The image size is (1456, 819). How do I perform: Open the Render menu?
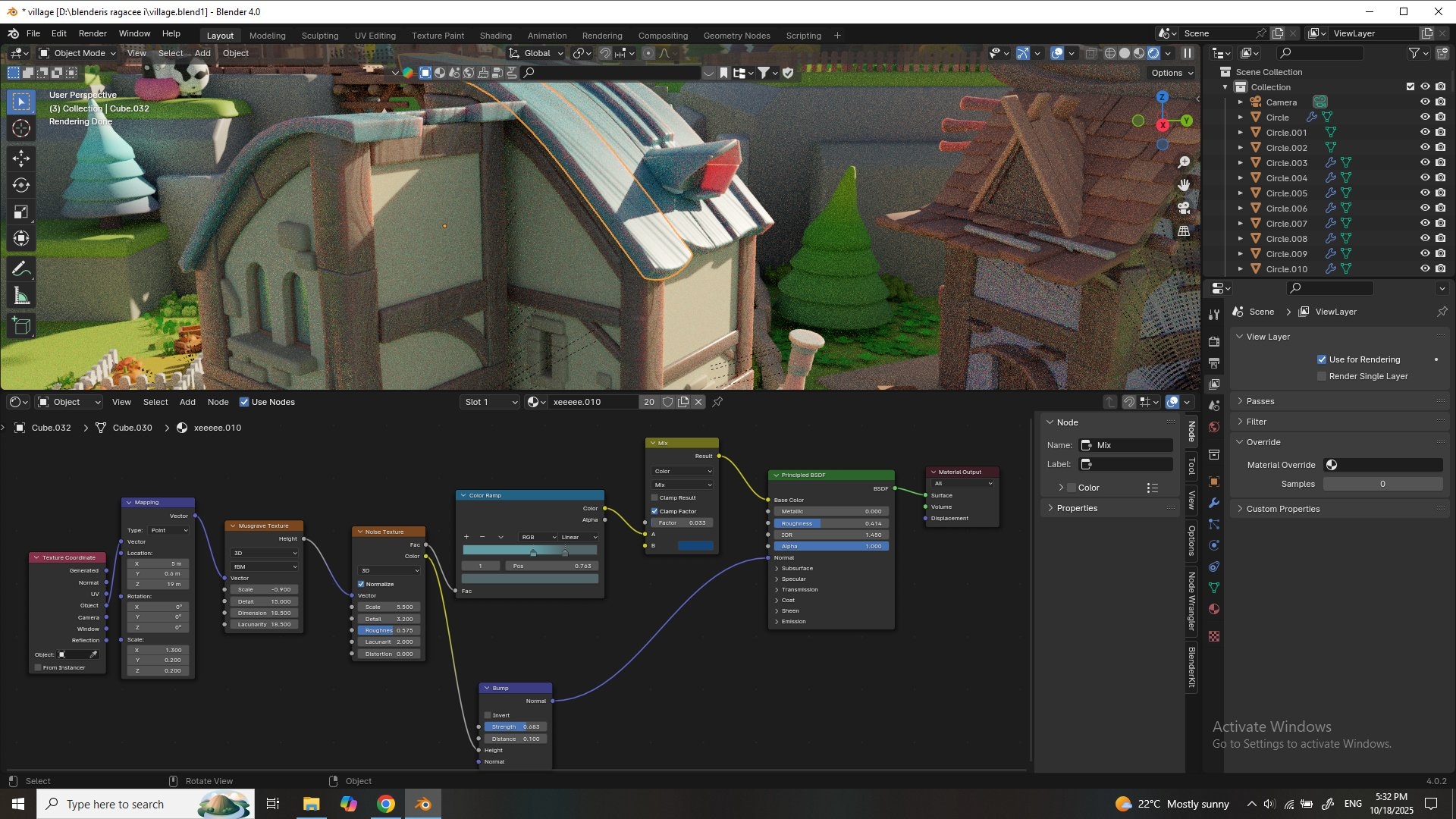(x=93, y=33)
